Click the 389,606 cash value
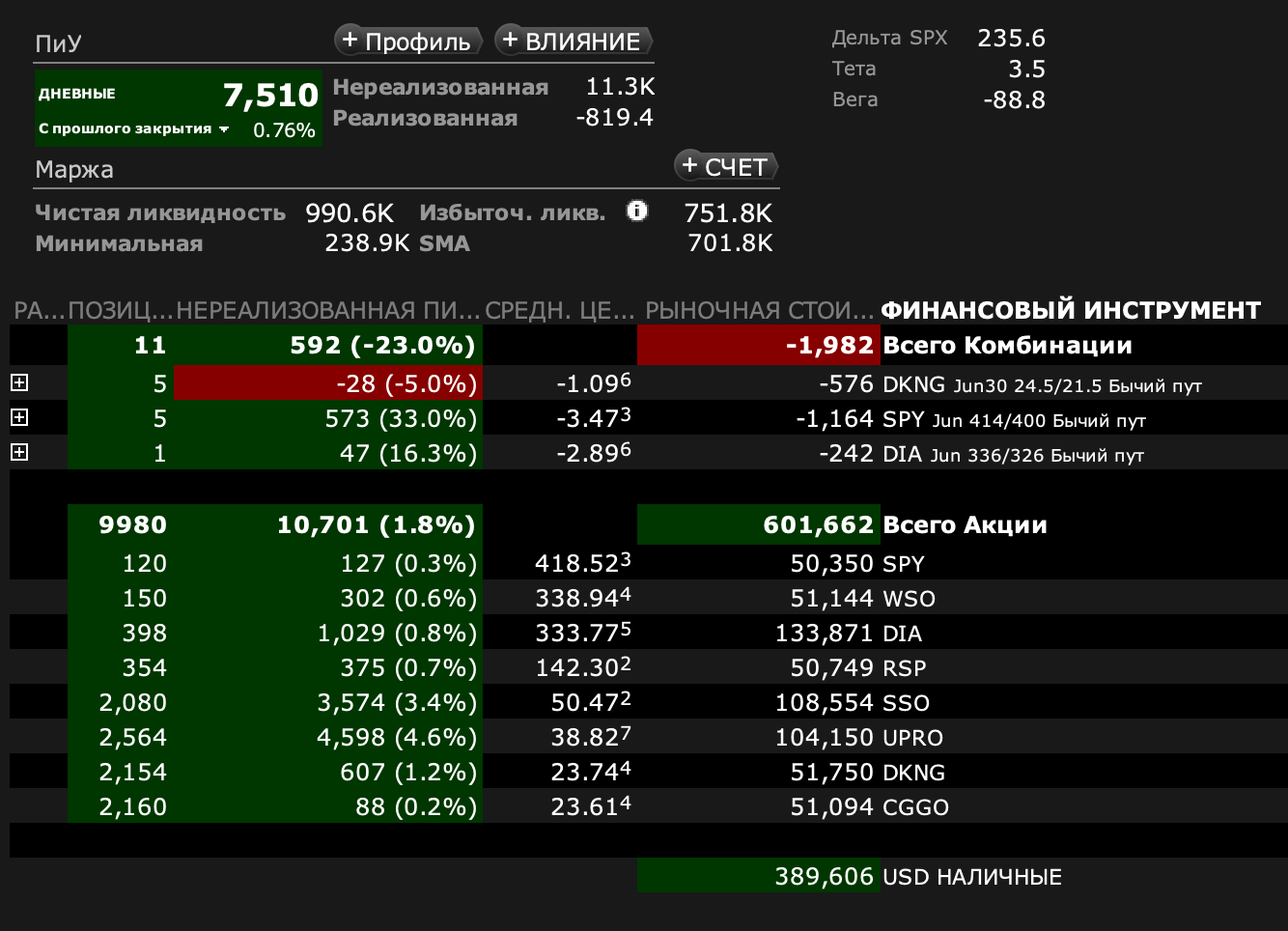The height and width of the screenshot is (931, 1288). point(824,876)
